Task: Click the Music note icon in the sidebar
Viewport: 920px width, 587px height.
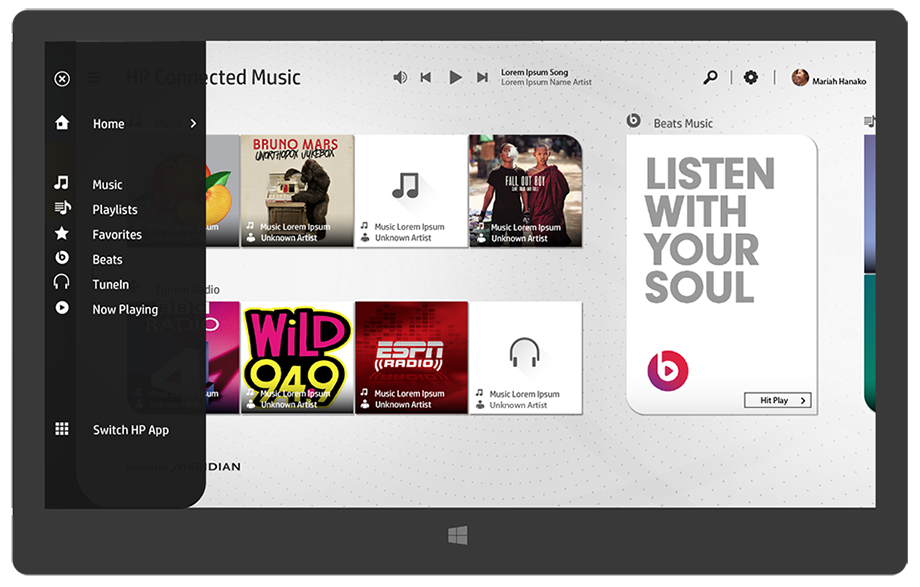Action: 61,183
